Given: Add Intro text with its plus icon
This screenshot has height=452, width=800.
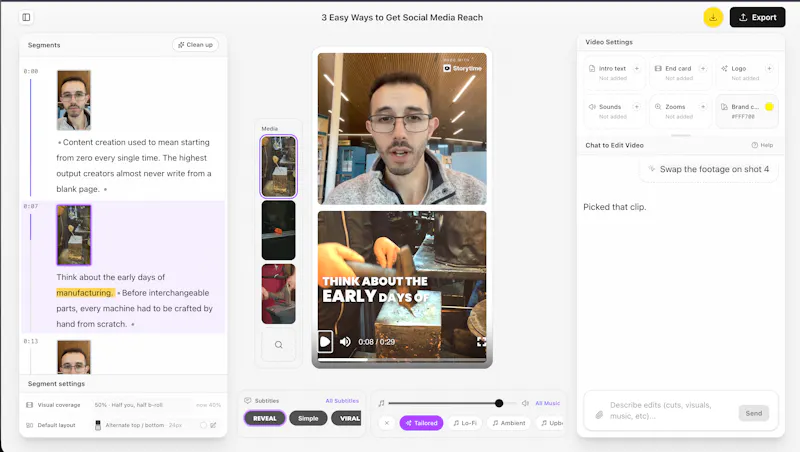Looking at the screenshot, I should 636,68.
